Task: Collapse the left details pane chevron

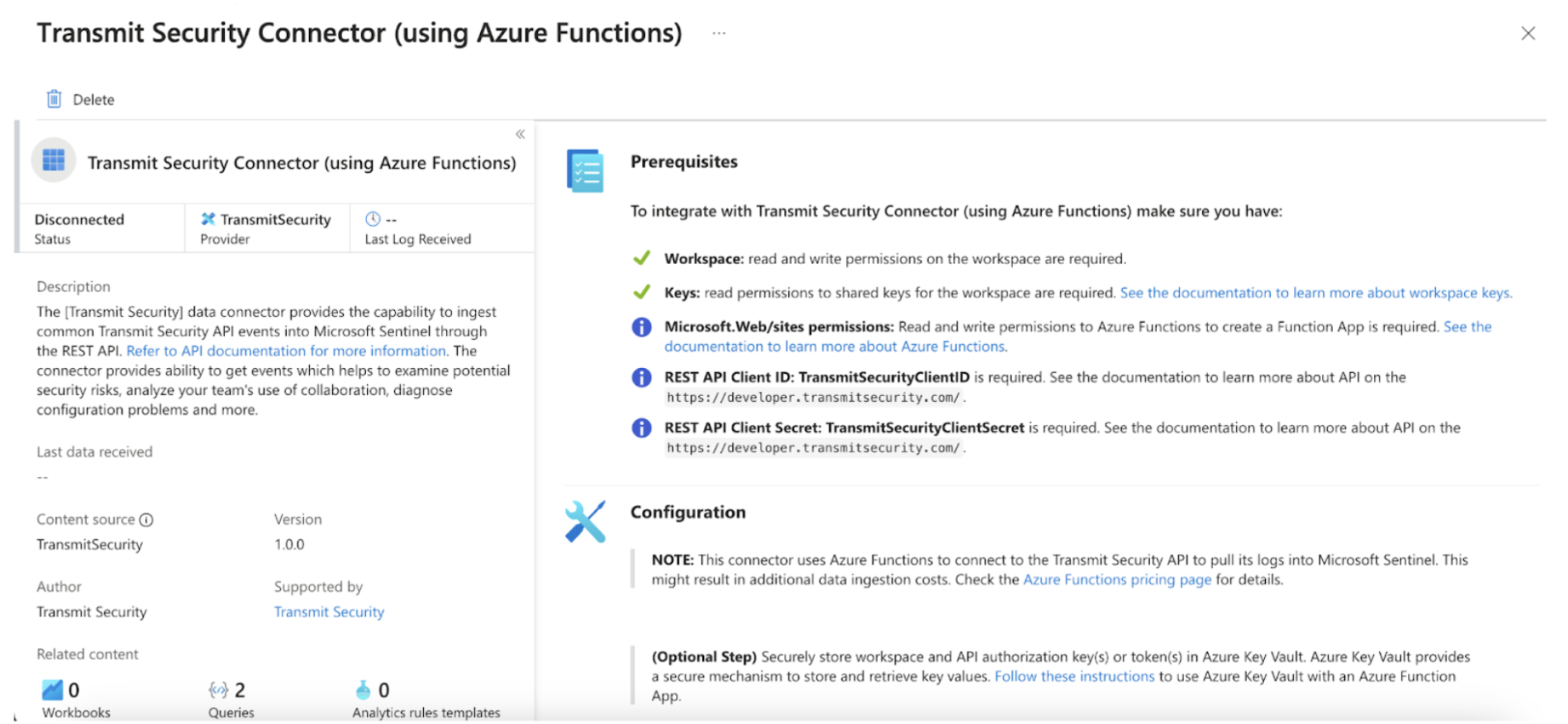Action: (x=520, y=135)
